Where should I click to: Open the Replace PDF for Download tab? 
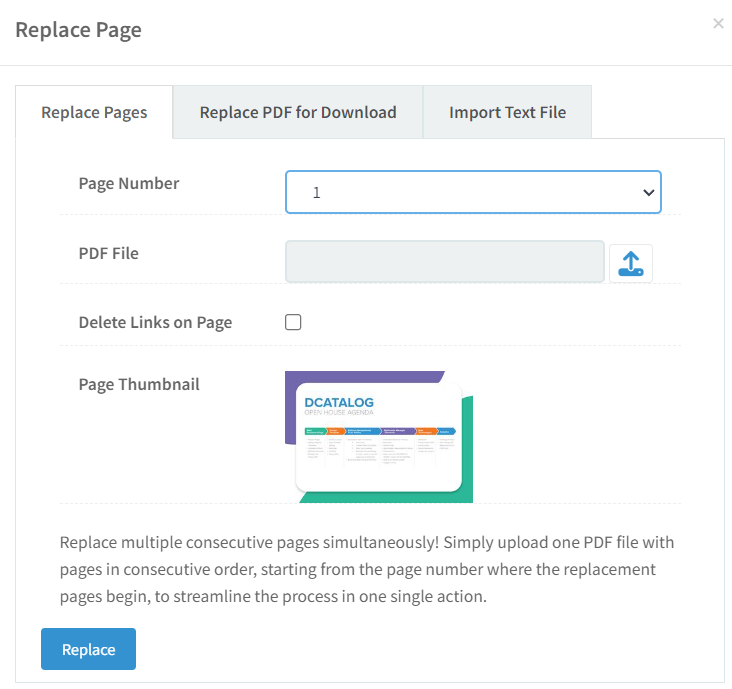[298, 112]
